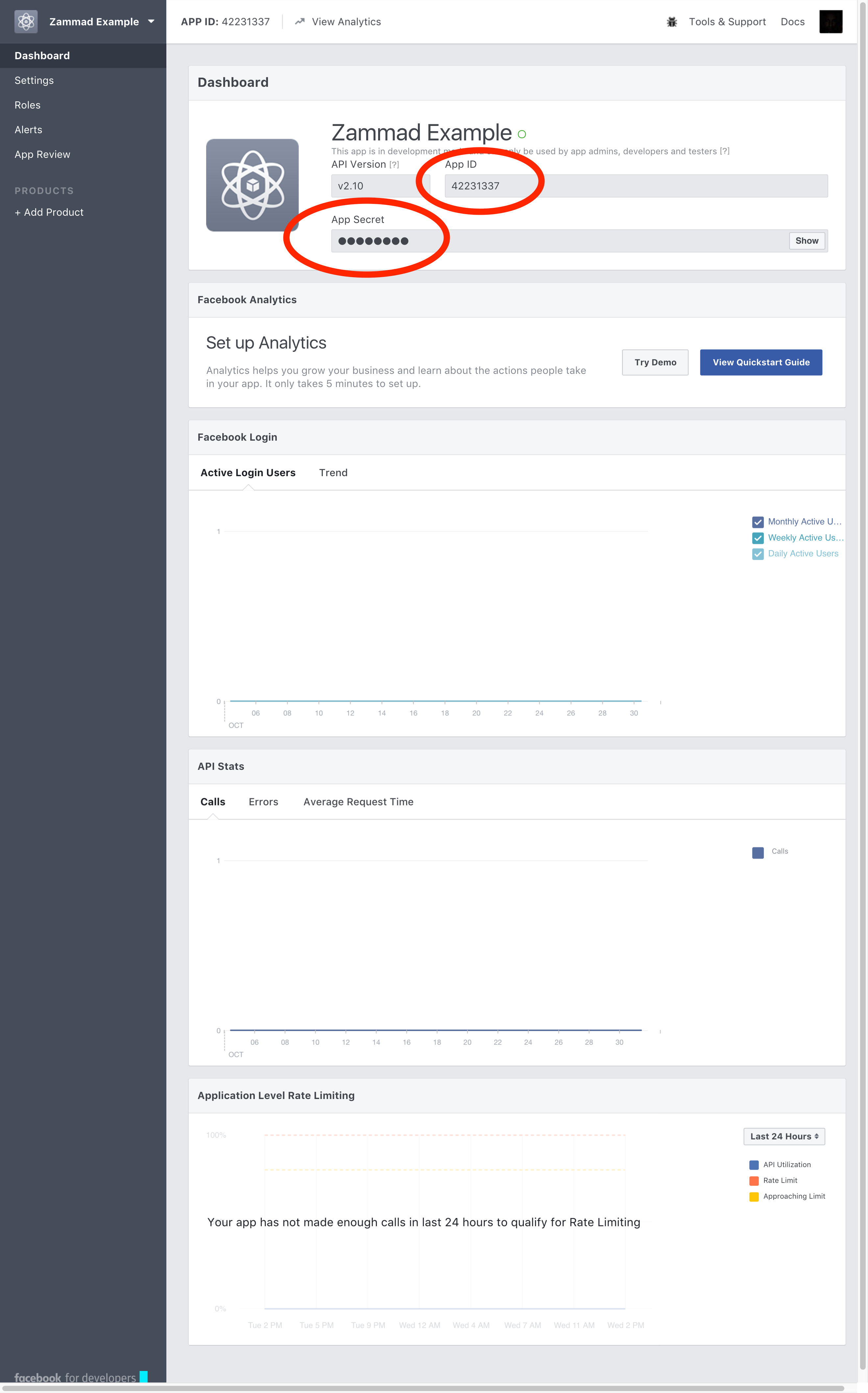Toggle Monthly Active Users checkbox
This screenshot has width=868, height=1393.
point(758,522)
